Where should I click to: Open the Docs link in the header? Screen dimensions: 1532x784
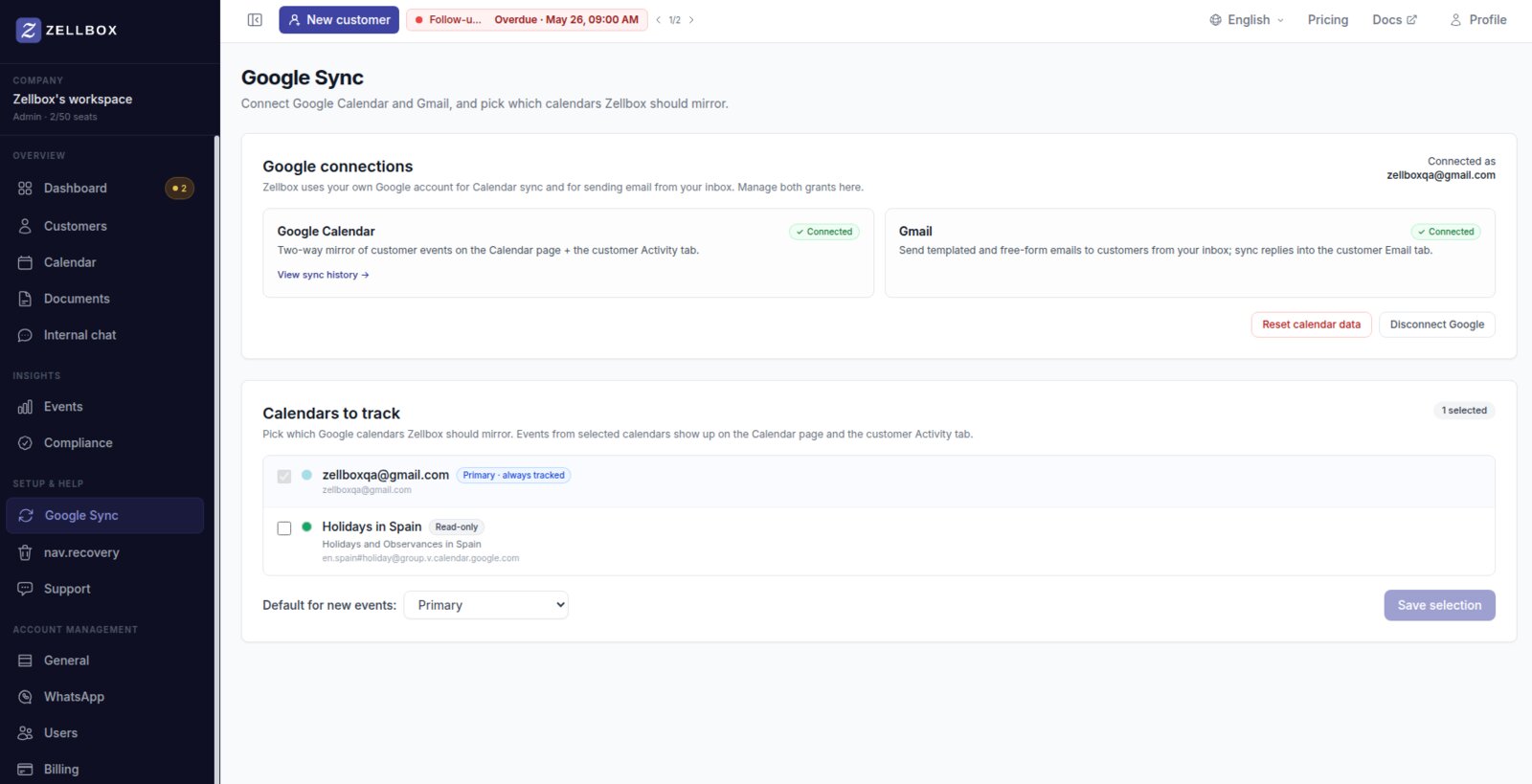1394,20
